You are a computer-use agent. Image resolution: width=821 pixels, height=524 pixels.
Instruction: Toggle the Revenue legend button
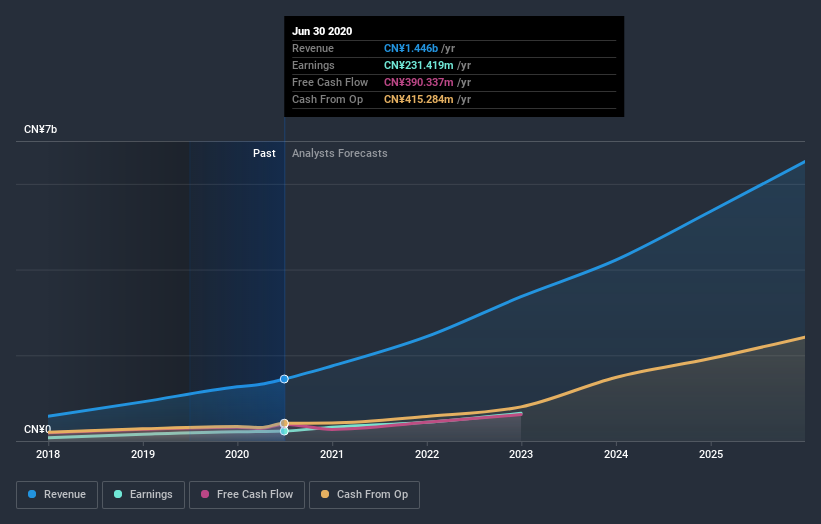[57, 495]
